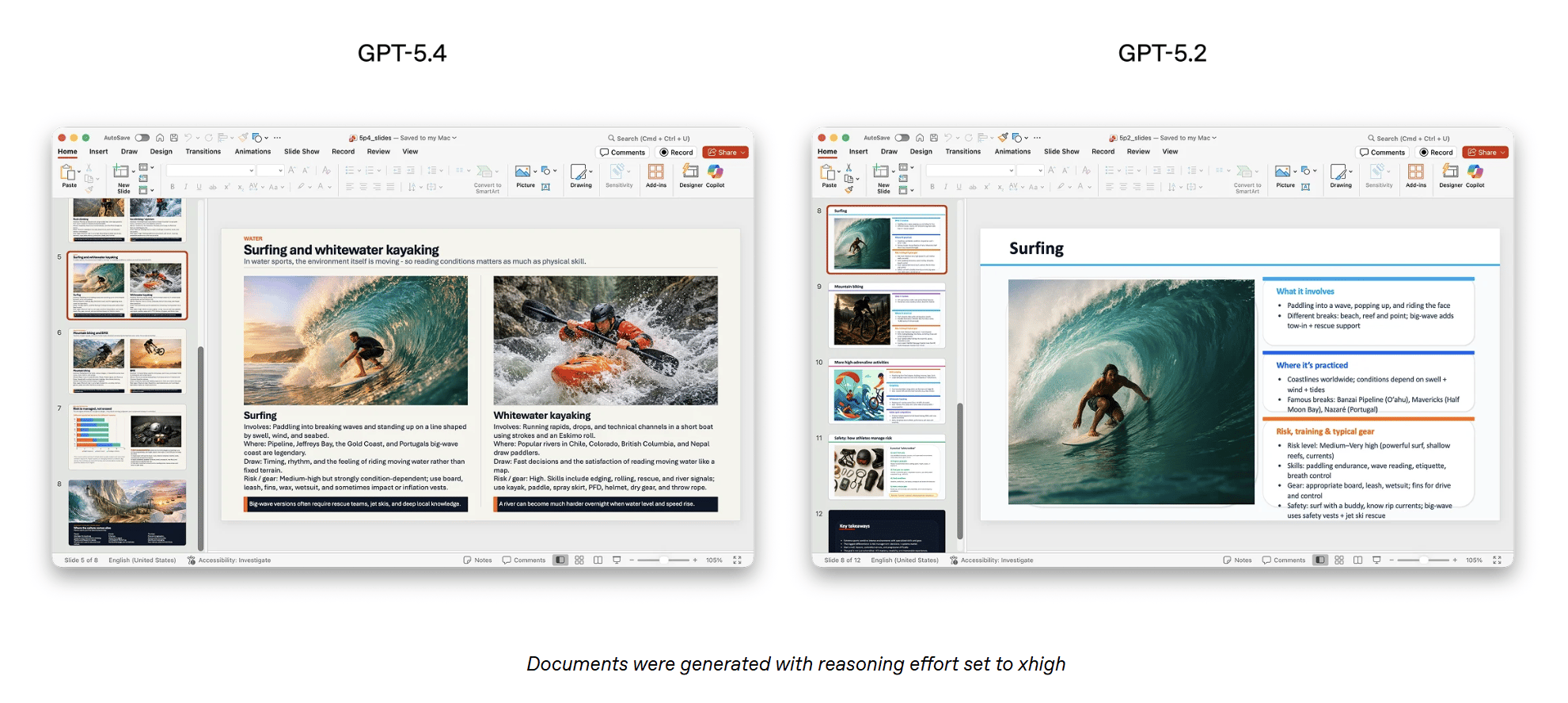Click the Home icon in 5p4_slides title bar

(160, 138)
